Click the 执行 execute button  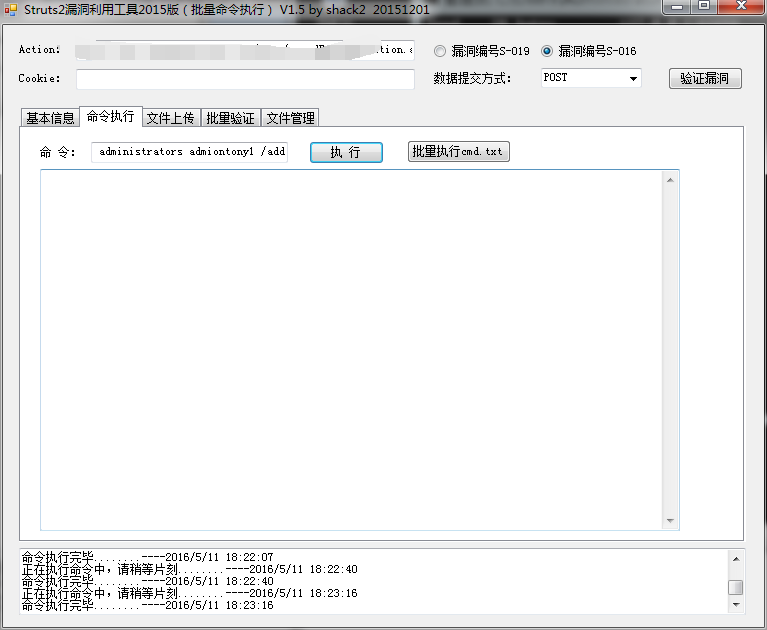coord(346,152)
